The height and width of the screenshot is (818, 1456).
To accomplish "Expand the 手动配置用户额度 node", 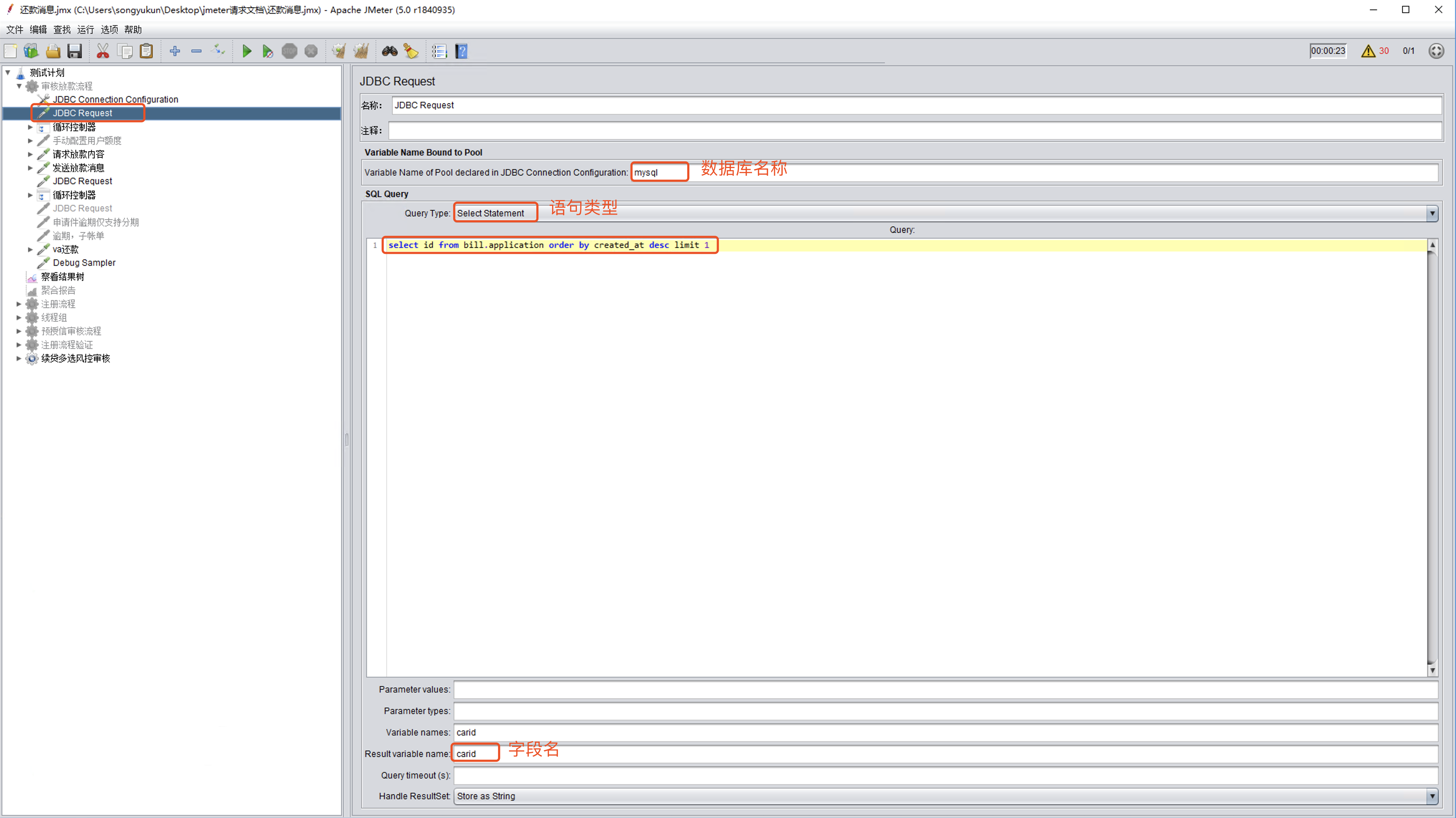I will point(30,141).
